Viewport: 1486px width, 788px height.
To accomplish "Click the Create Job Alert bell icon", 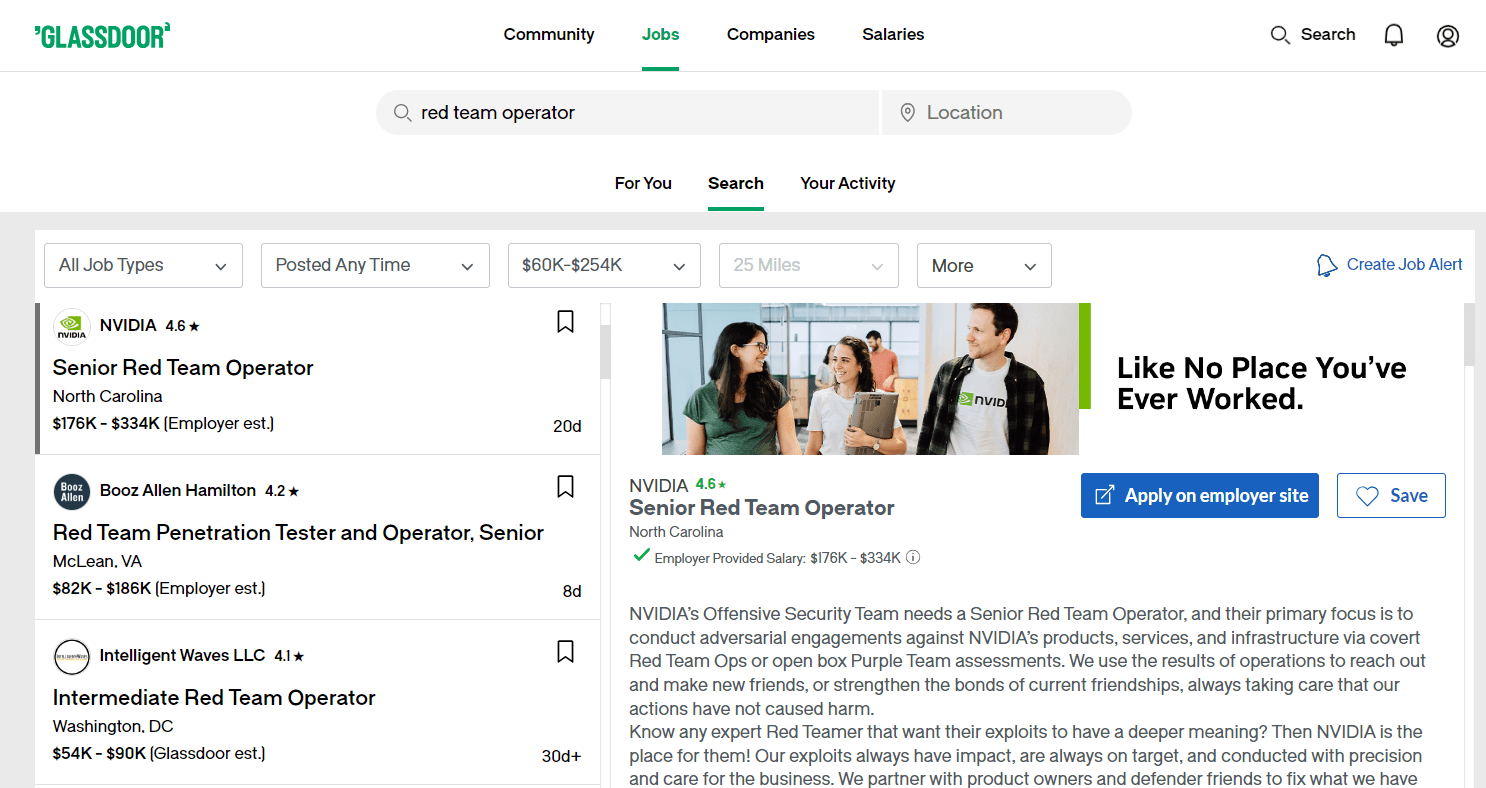I will point(1327,265).
